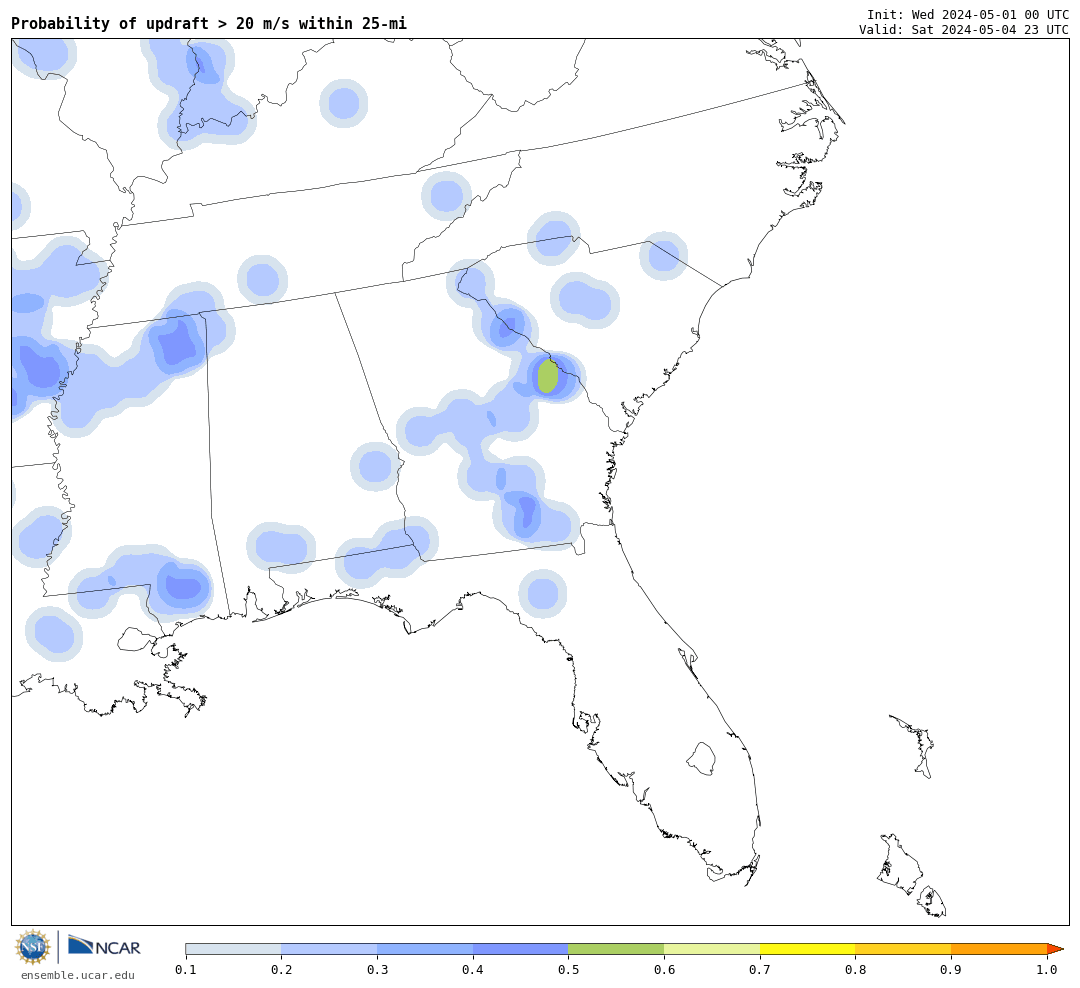Click the NCAR logo

[x=105, y=947]
